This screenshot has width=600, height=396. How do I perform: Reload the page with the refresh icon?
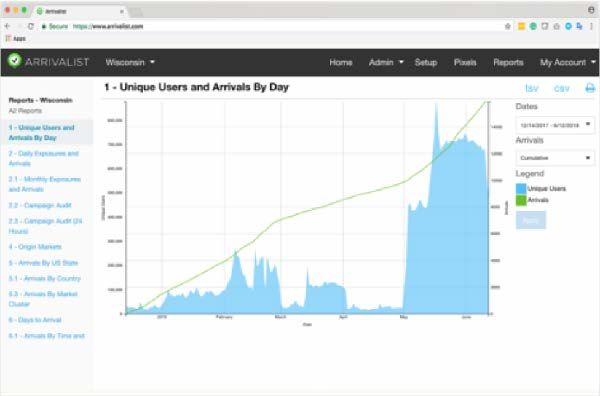[x=31, y=26]
